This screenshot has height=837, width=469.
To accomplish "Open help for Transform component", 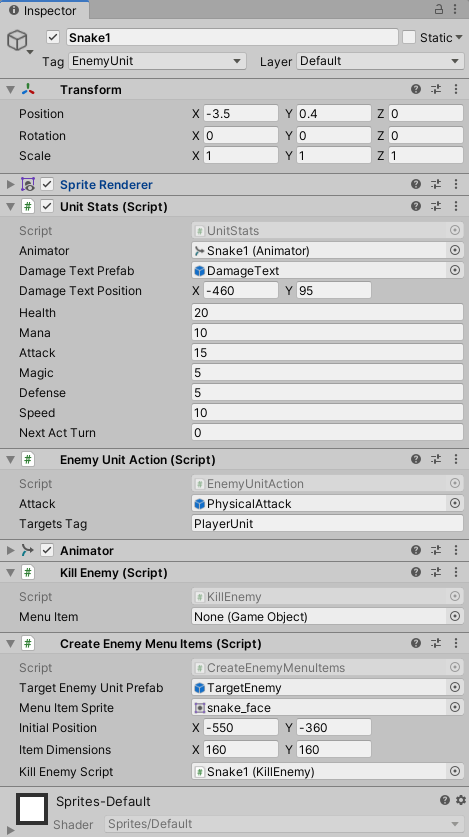I will (x=416, y=89).
